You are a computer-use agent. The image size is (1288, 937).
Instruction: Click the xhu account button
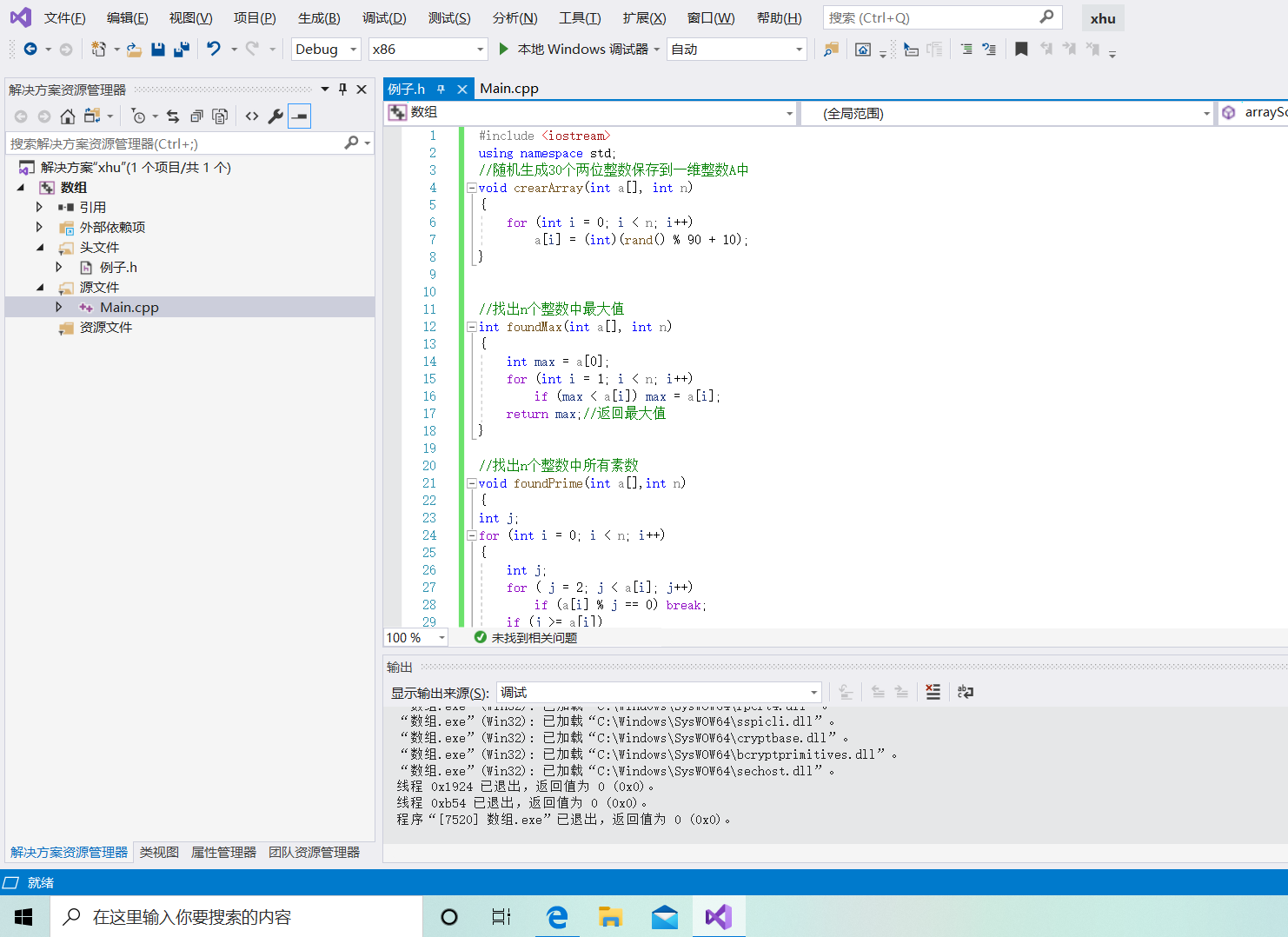[1103, 18]
